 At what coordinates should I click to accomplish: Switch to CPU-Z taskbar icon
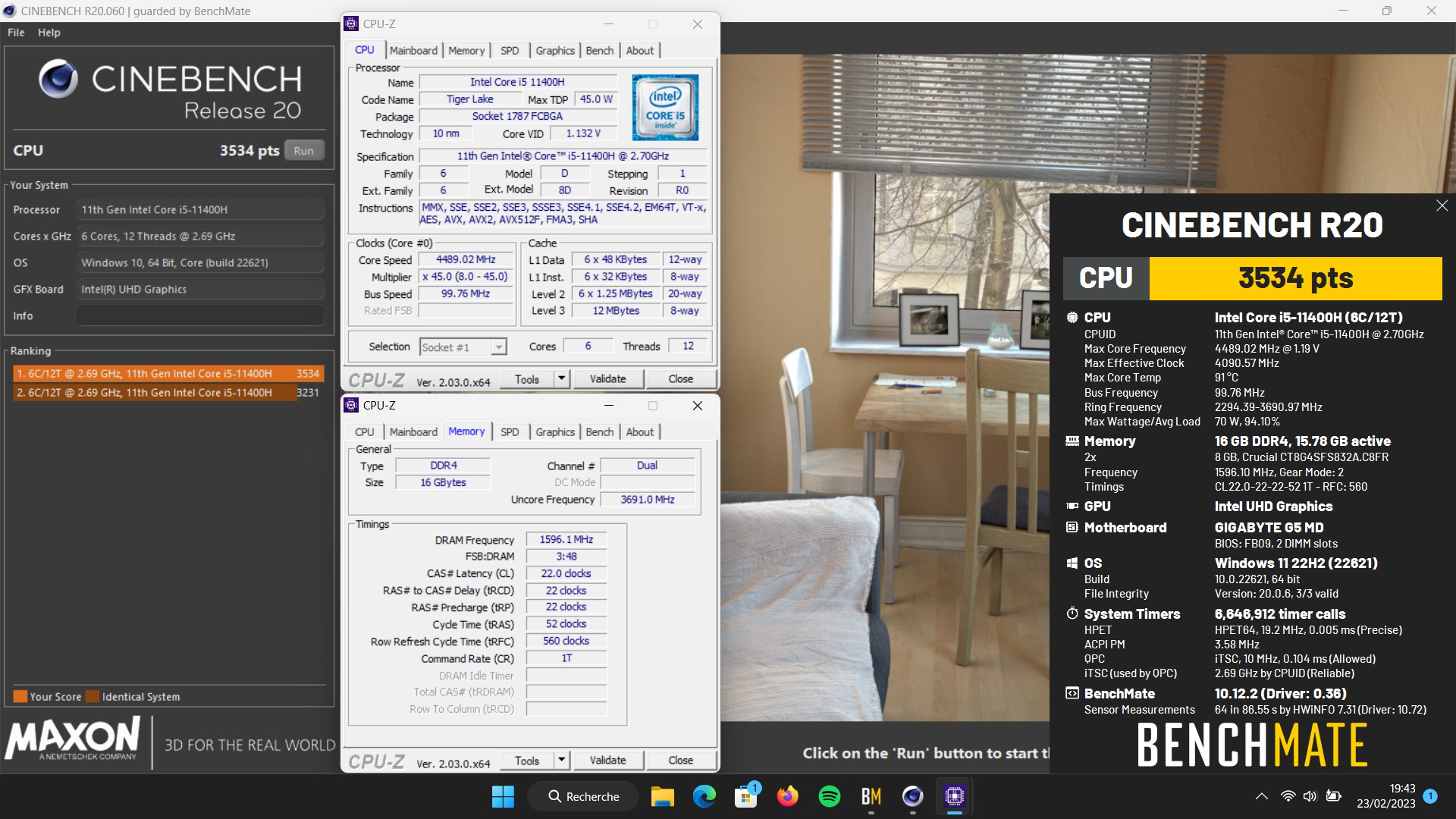(955, 796)
